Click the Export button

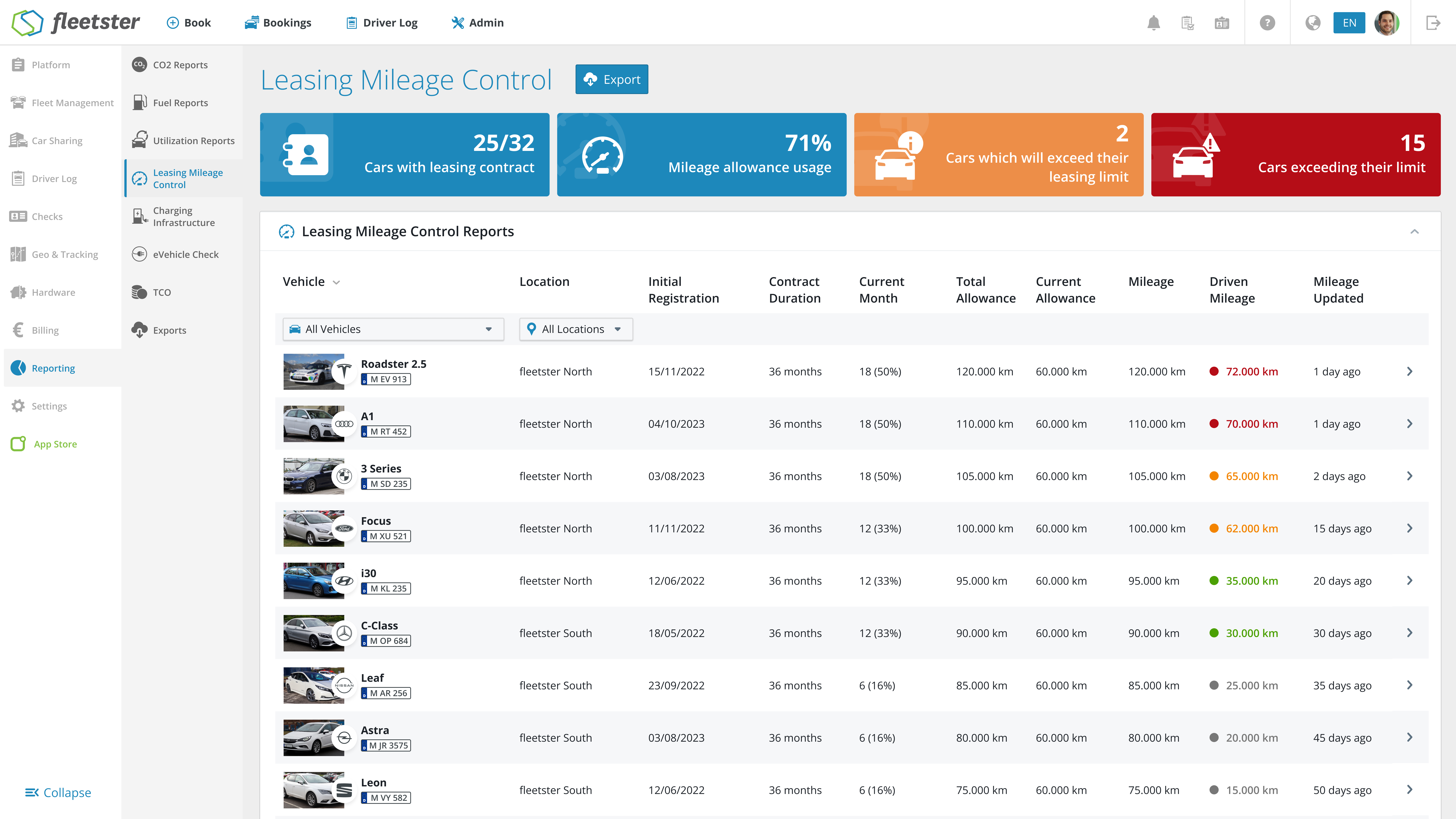pos(612,79)
